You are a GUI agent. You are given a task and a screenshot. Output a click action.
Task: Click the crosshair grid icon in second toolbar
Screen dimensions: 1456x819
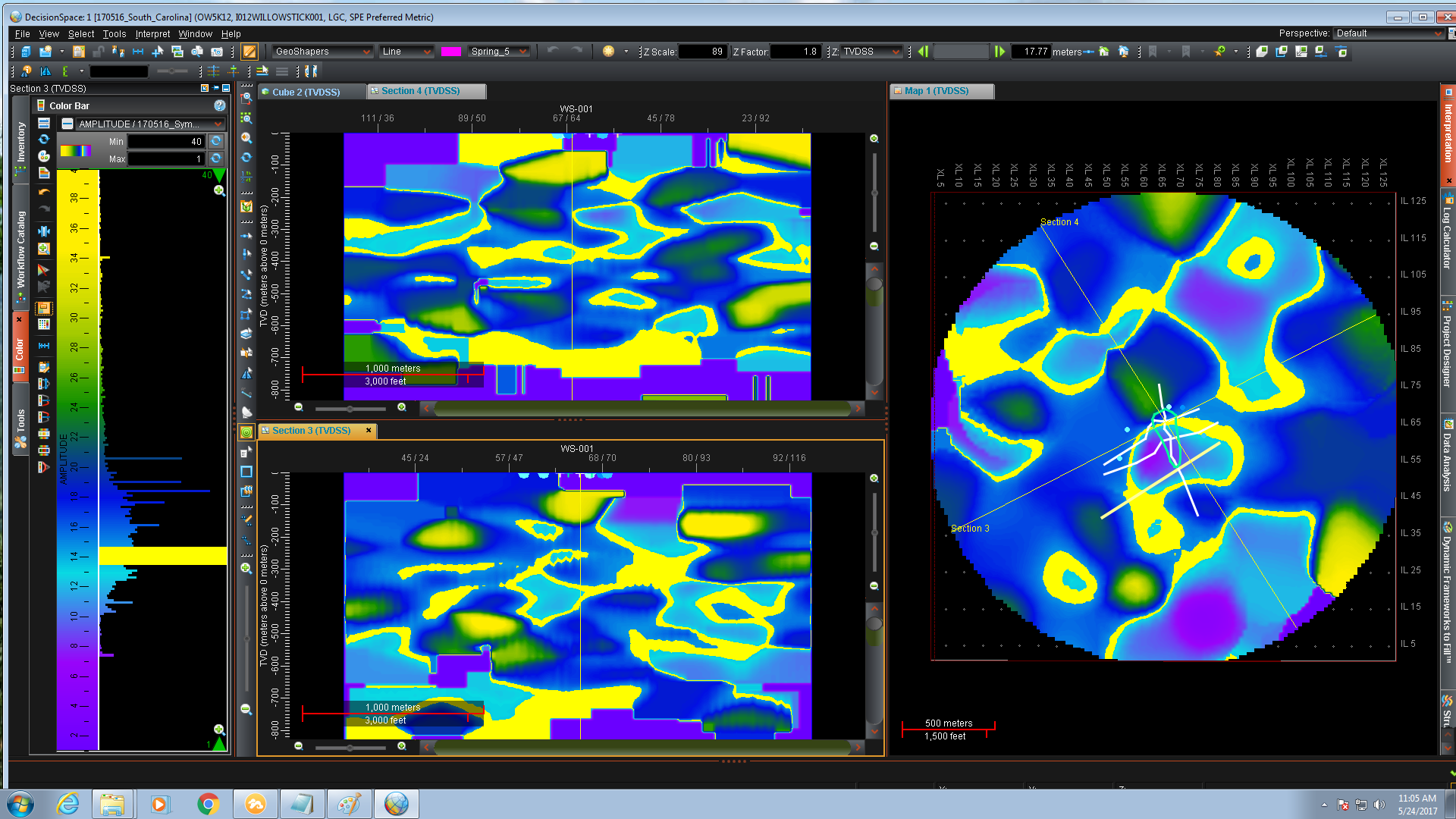(x=214, y=71)
